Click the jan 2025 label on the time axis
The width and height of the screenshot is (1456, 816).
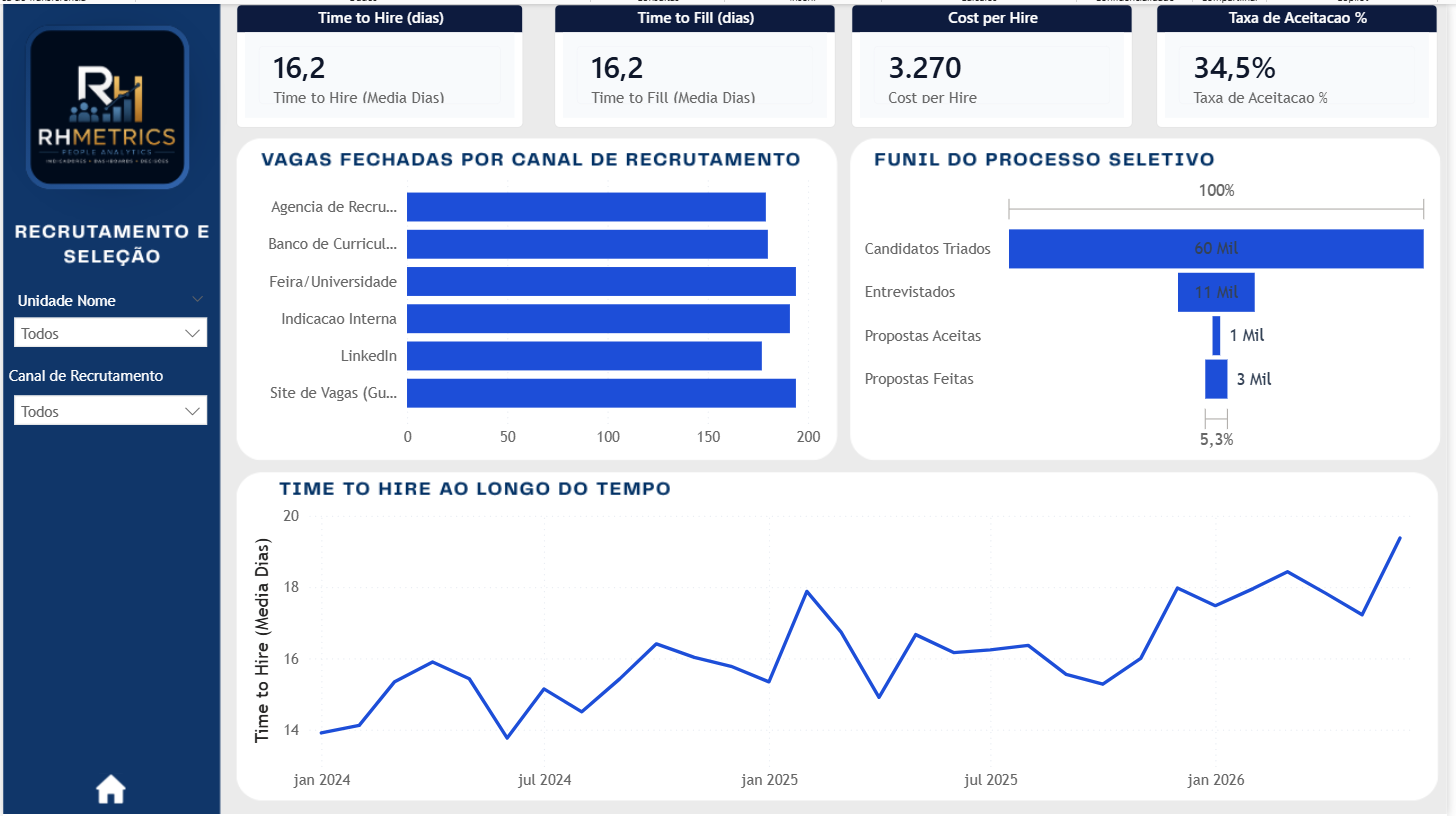click(770, 780)
